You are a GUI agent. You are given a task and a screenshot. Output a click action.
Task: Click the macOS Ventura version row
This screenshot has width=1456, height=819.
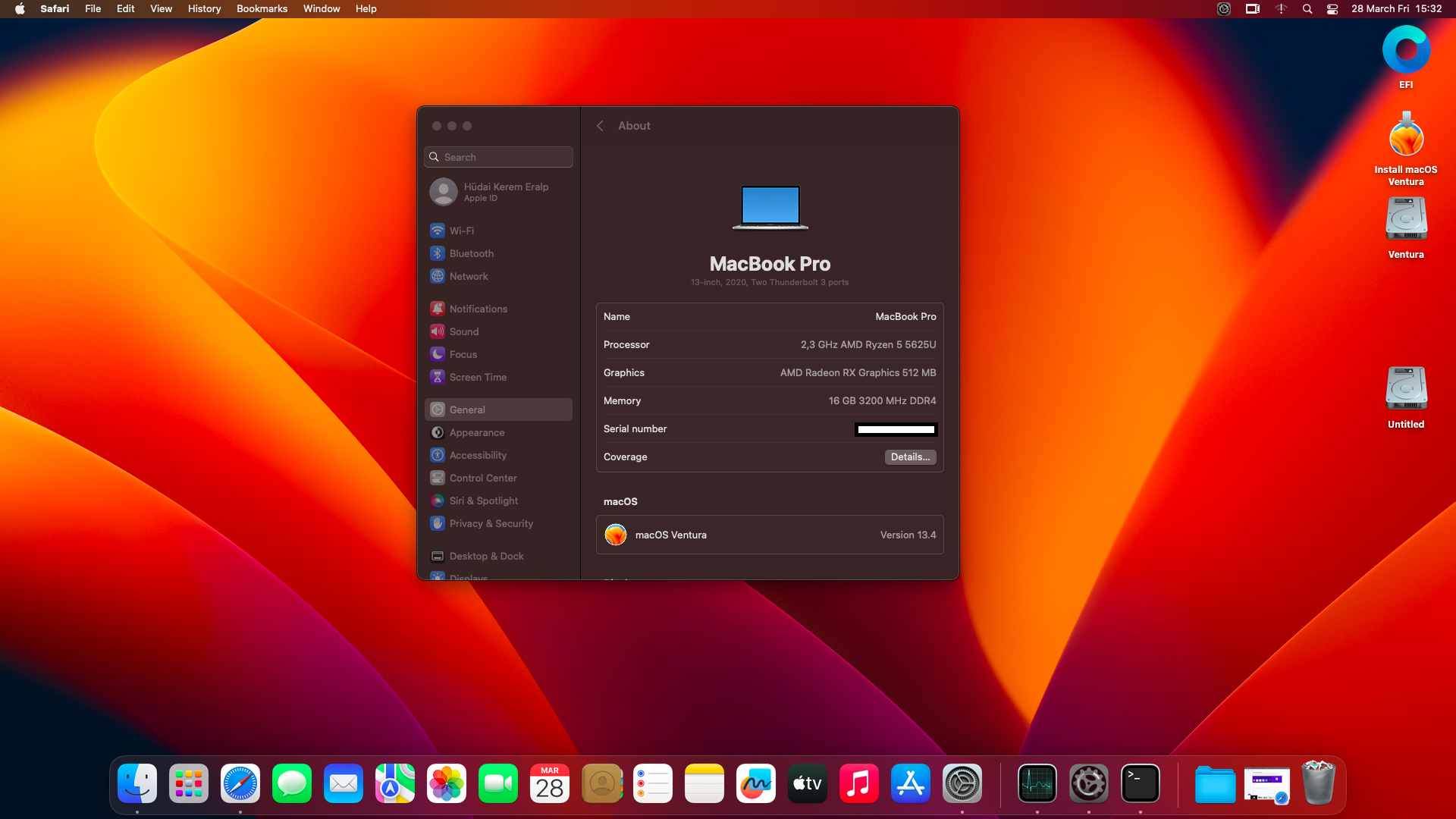pyautogui.click(x=770, y=535)
